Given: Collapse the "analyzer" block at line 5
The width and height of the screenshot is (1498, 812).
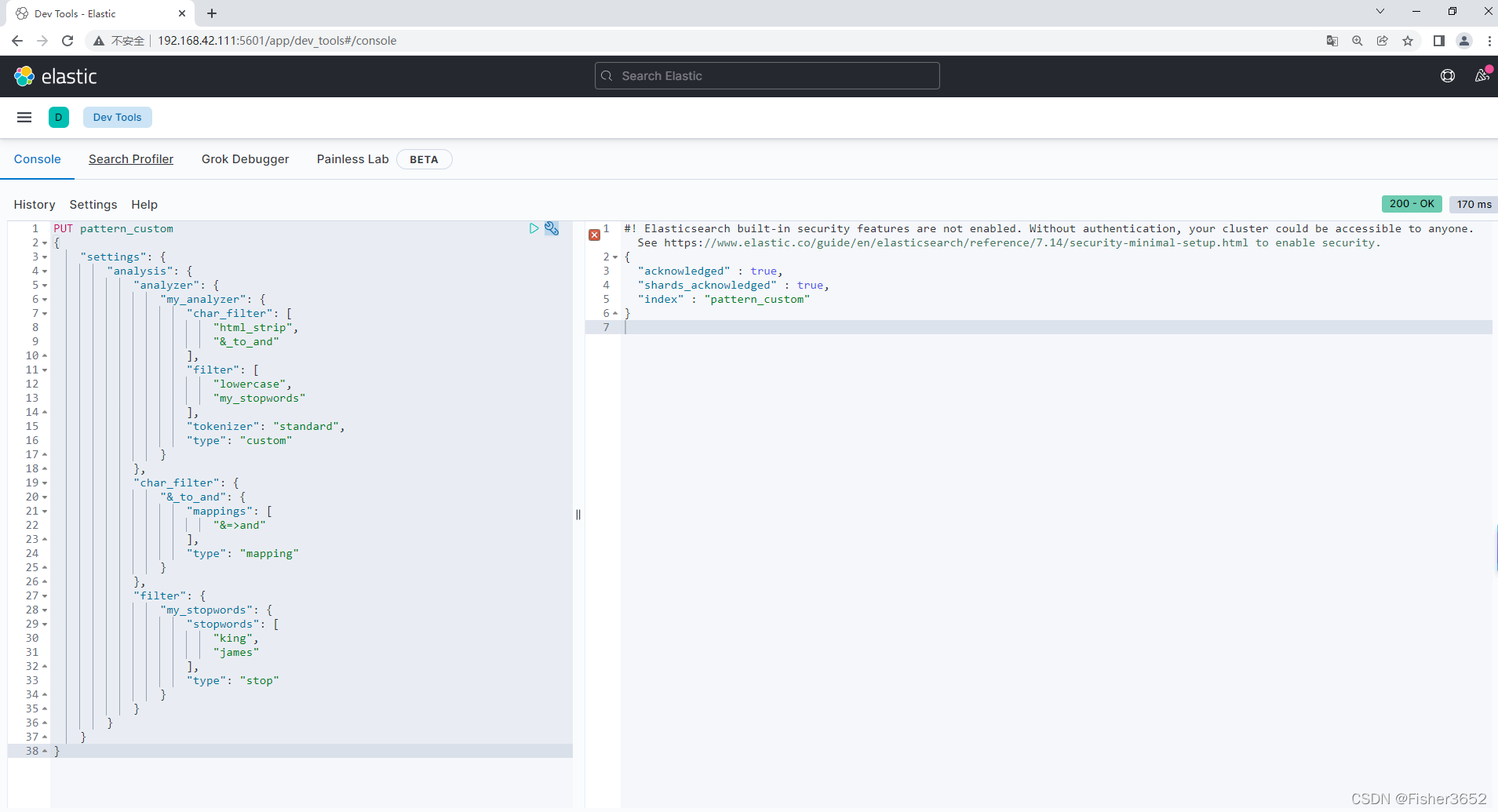Looking at the screenshot, I should click(45, 286).
